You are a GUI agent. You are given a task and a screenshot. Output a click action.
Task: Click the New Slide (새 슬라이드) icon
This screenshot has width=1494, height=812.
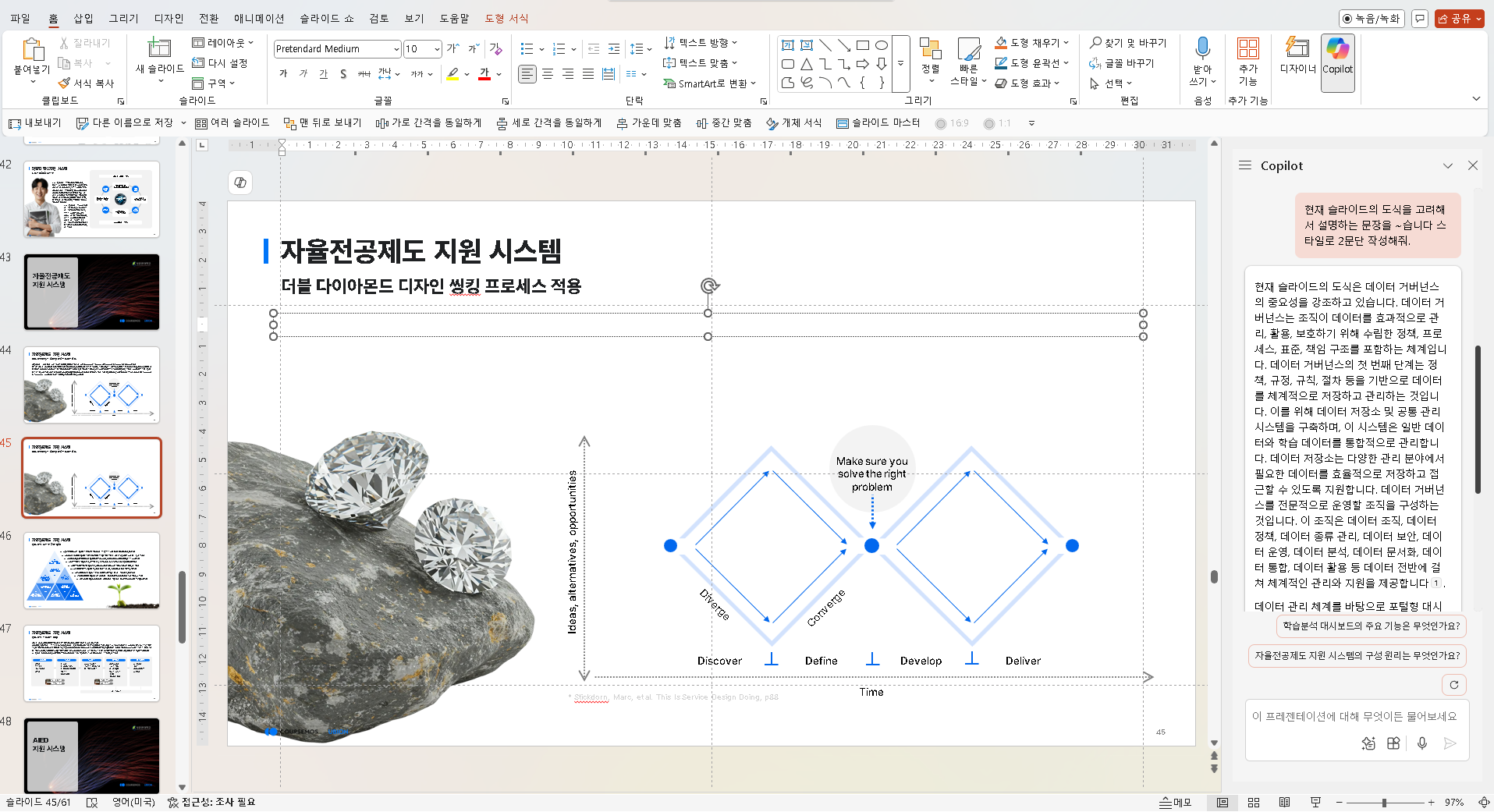click(159, 48)
